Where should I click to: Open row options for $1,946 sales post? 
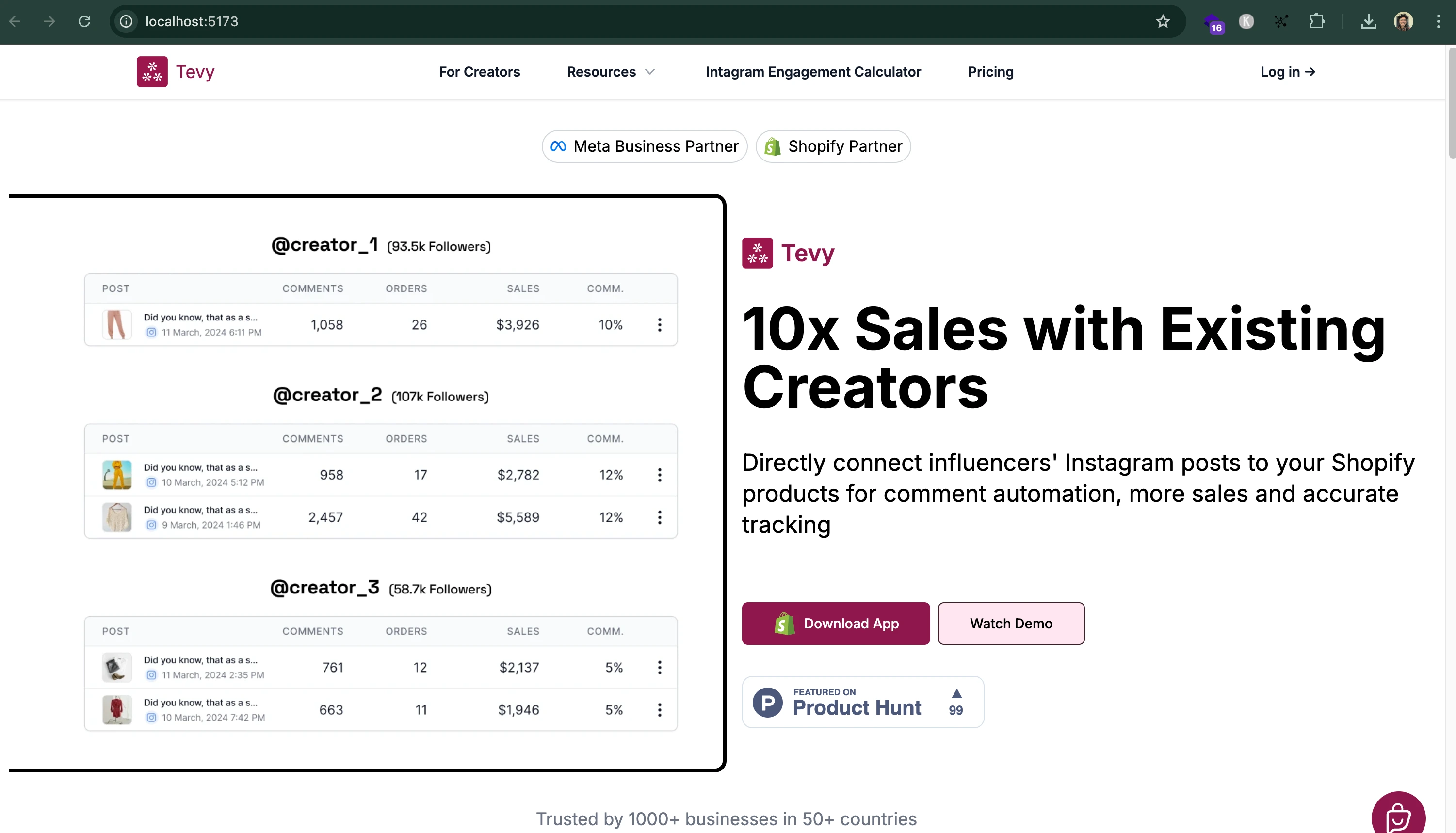(x=660, y=710)
